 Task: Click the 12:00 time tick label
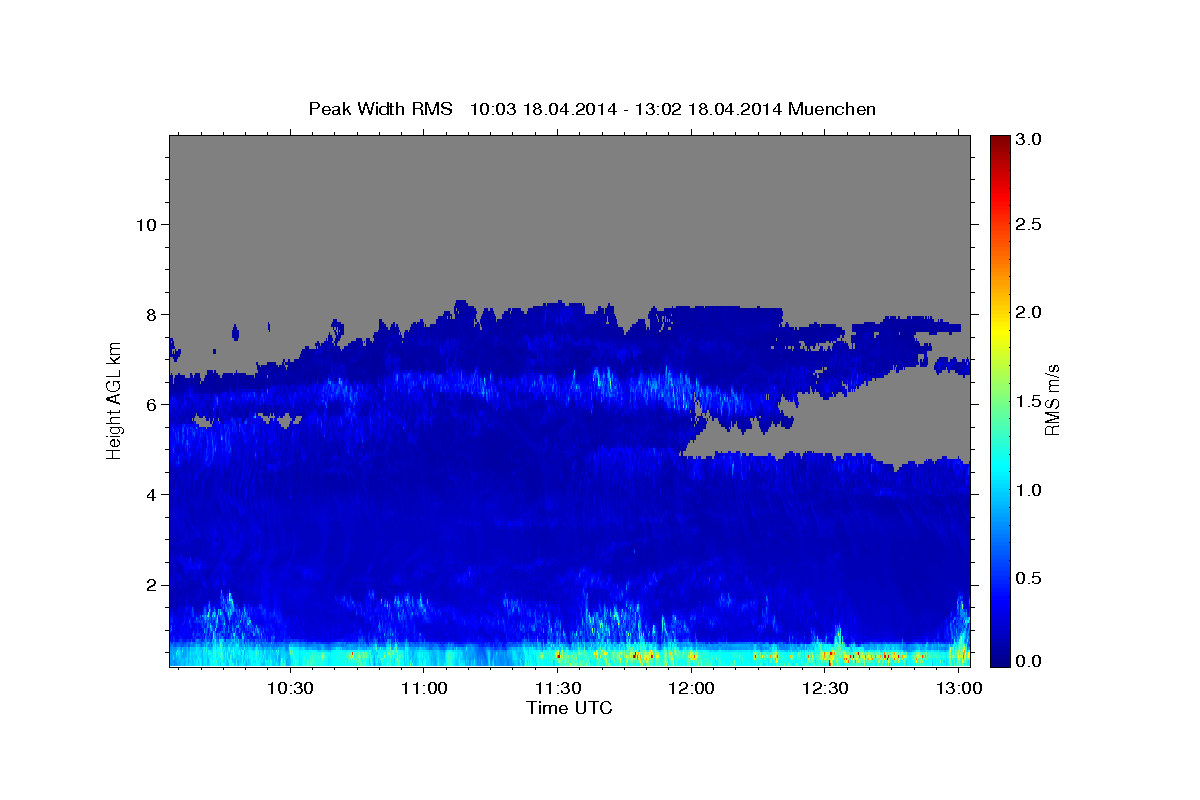point(691,689)
